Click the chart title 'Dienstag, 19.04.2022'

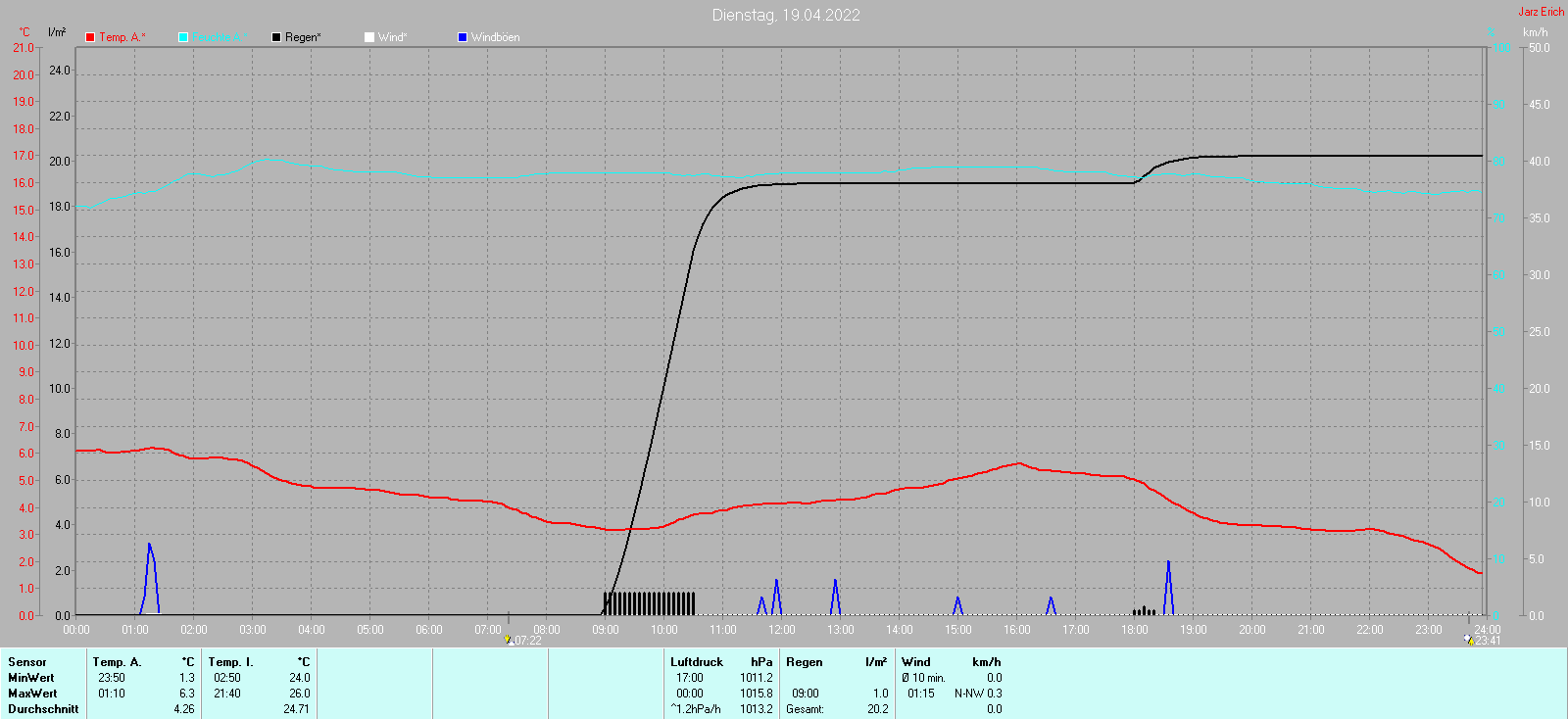[786, 15]
